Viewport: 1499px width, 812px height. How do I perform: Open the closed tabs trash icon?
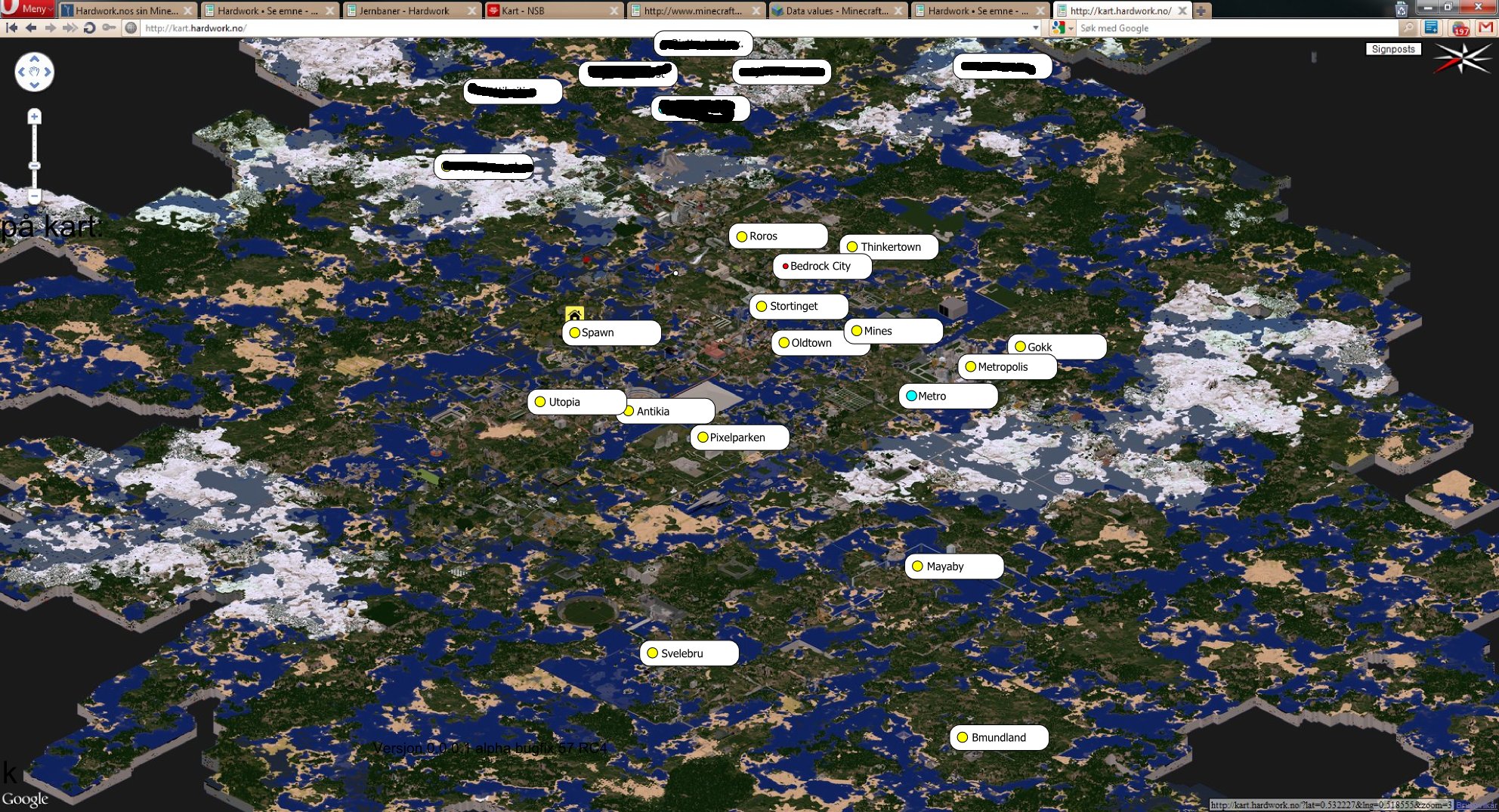tap(1401, 9)
